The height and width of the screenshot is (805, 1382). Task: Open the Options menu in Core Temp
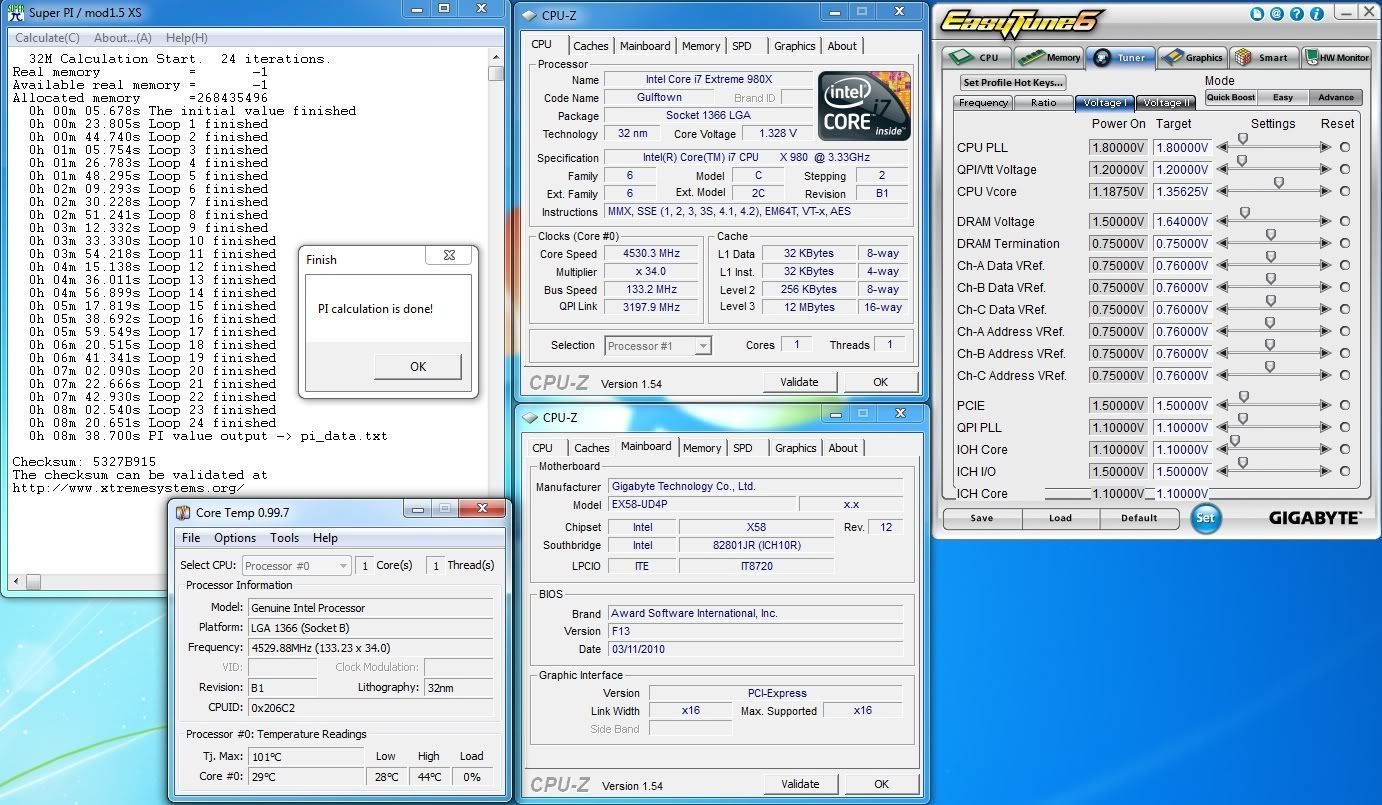click(x=235, y=538)
